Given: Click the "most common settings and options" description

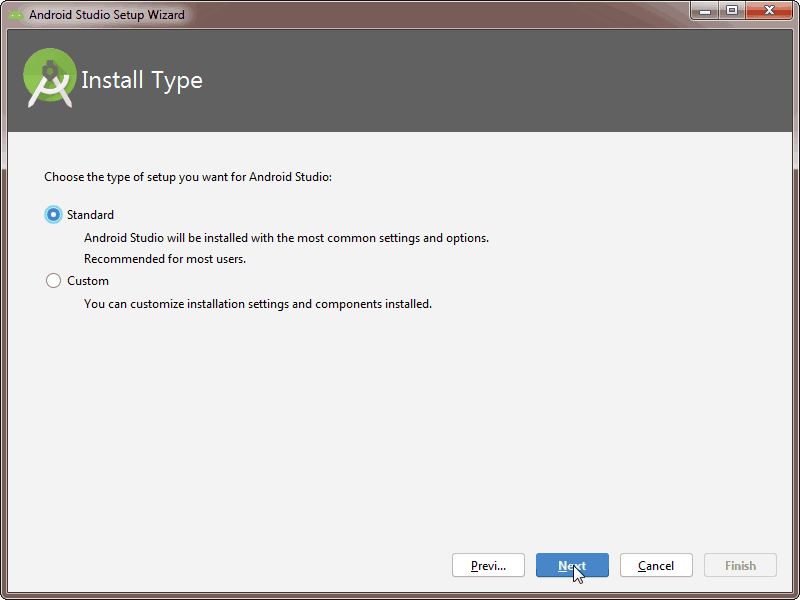Looking at the screenshot, I should click(x=286, y=238).
